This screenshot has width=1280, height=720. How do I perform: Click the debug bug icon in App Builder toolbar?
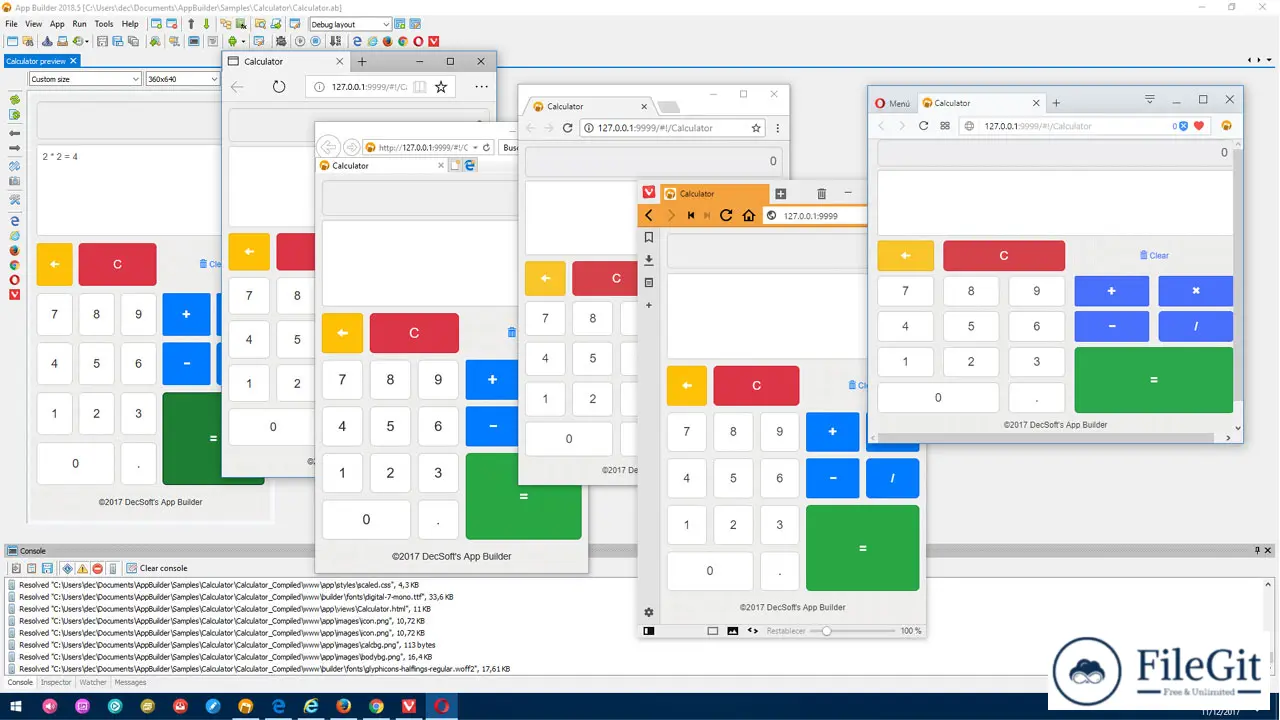pyautogui.click(x=281, y=41)
